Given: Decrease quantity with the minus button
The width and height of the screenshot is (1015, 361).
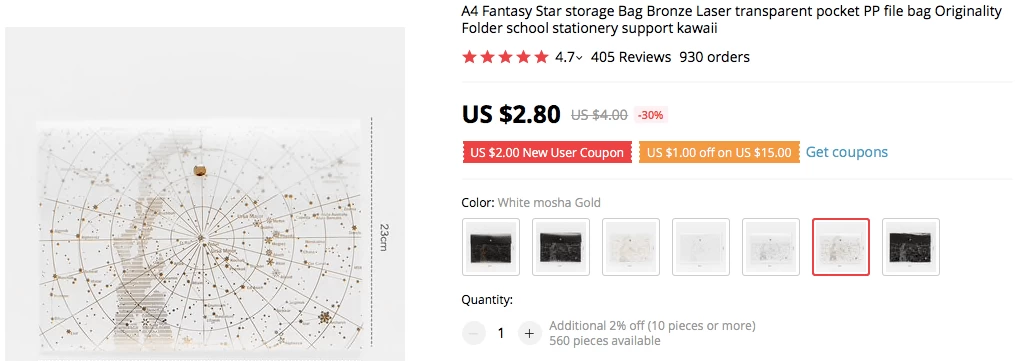Looking at the screenshot, I should 473,333.
